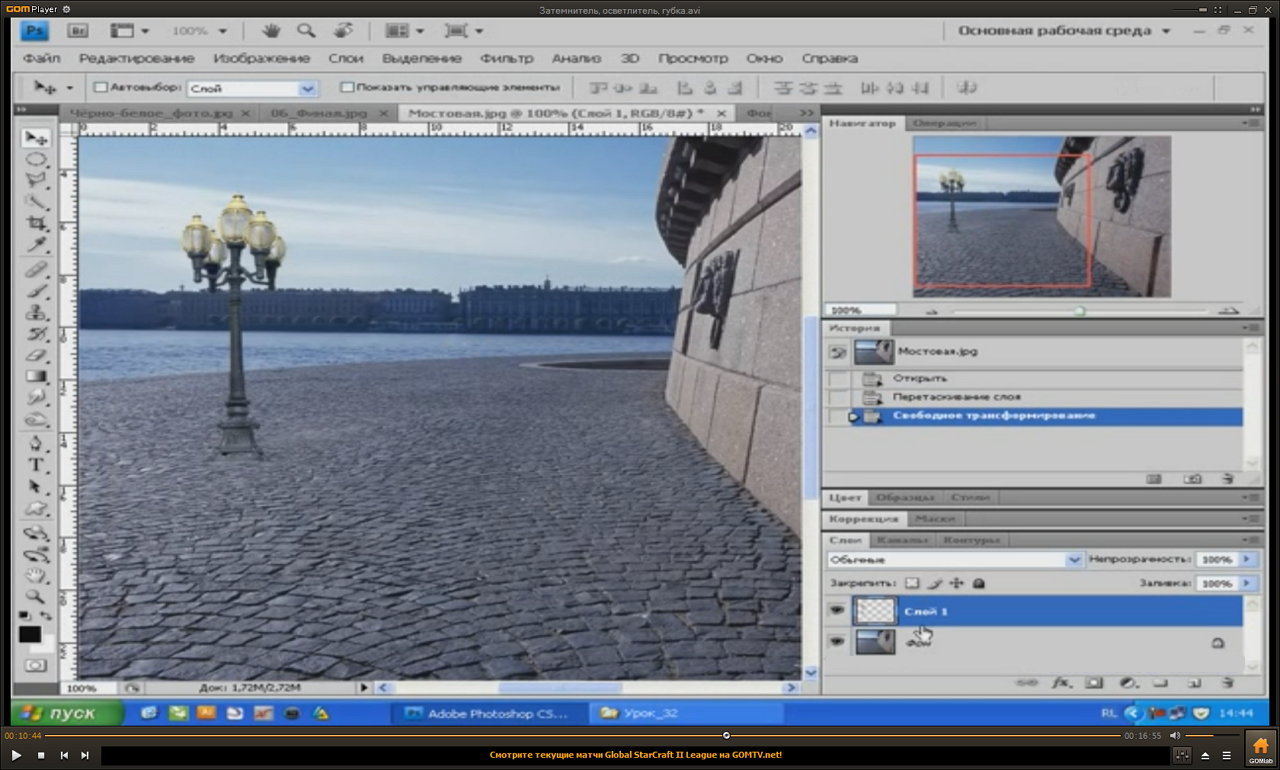Select the Zoom magnifier tool in toolbox

point(36,596)
